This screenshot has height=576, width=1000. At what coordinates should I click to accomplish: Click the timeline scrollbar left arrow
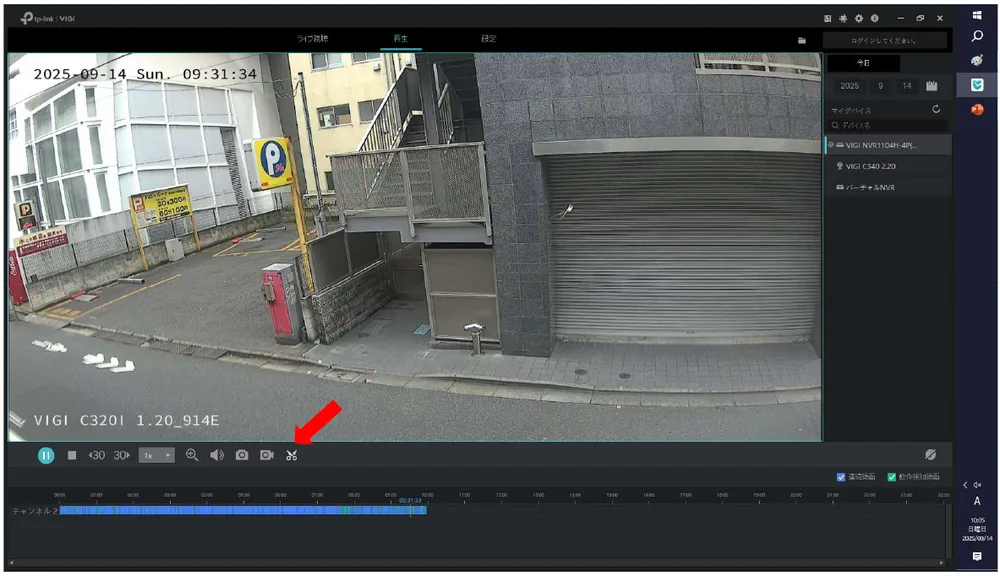[x=12, y=563]
